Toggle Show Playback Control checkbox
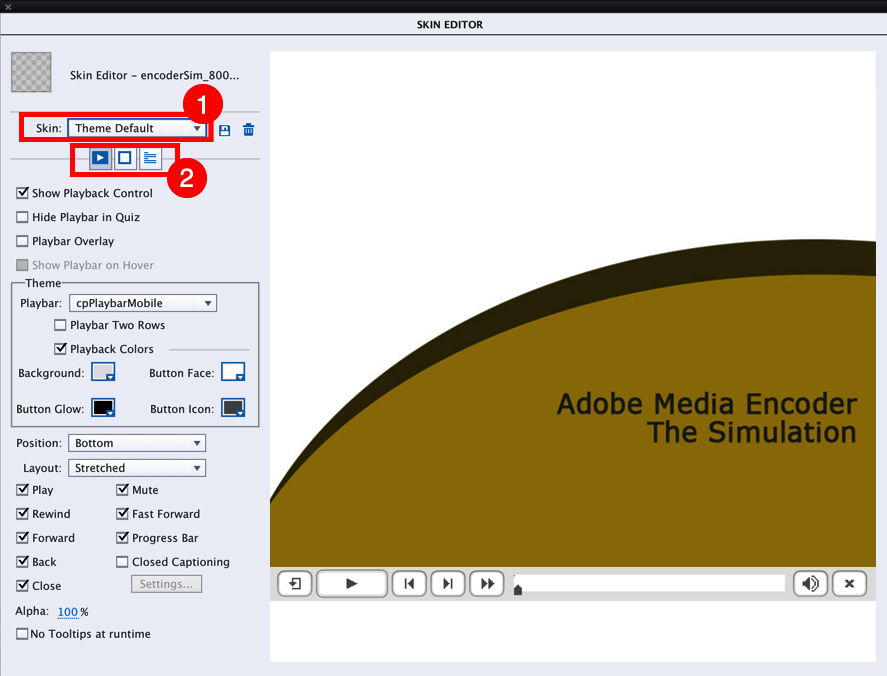 (23, 193)
